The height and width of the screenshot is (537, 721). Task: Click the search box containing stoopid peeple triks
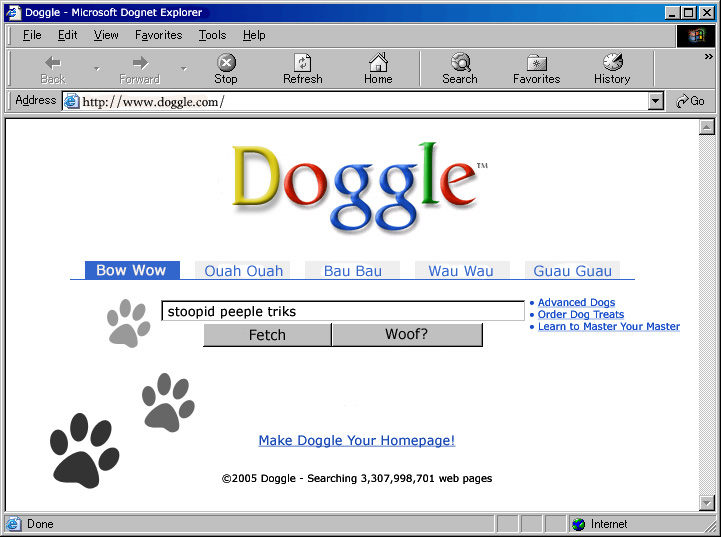tap(342, 311)
